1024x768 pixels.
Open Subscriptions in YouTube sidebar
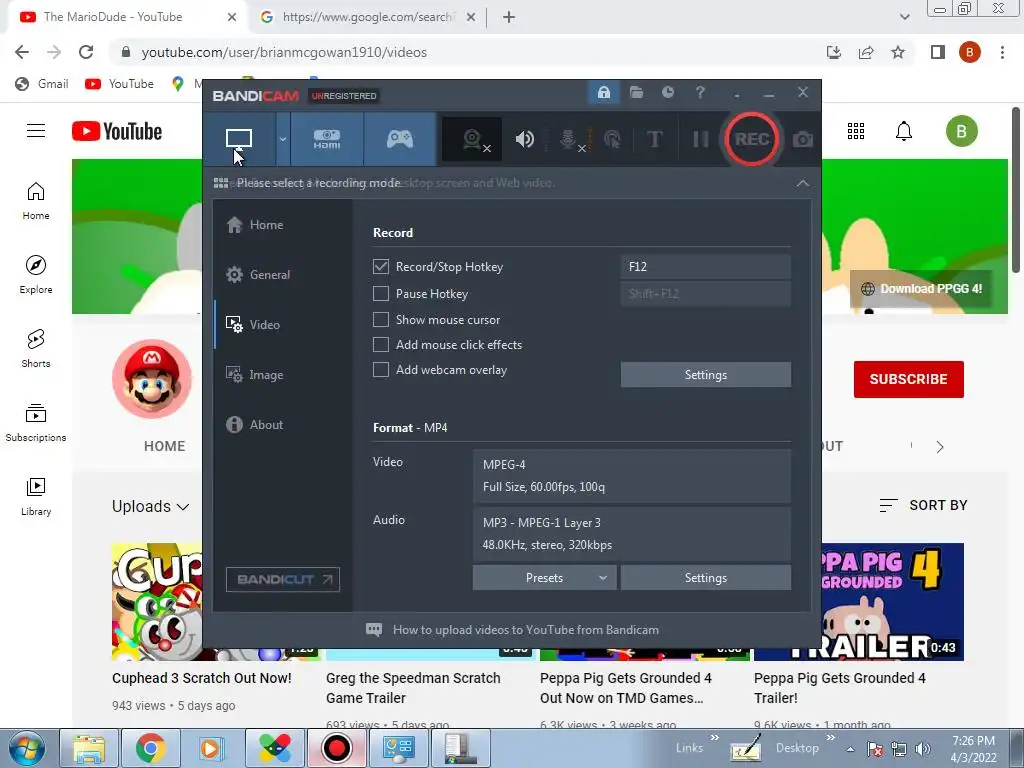coord(36,423)
